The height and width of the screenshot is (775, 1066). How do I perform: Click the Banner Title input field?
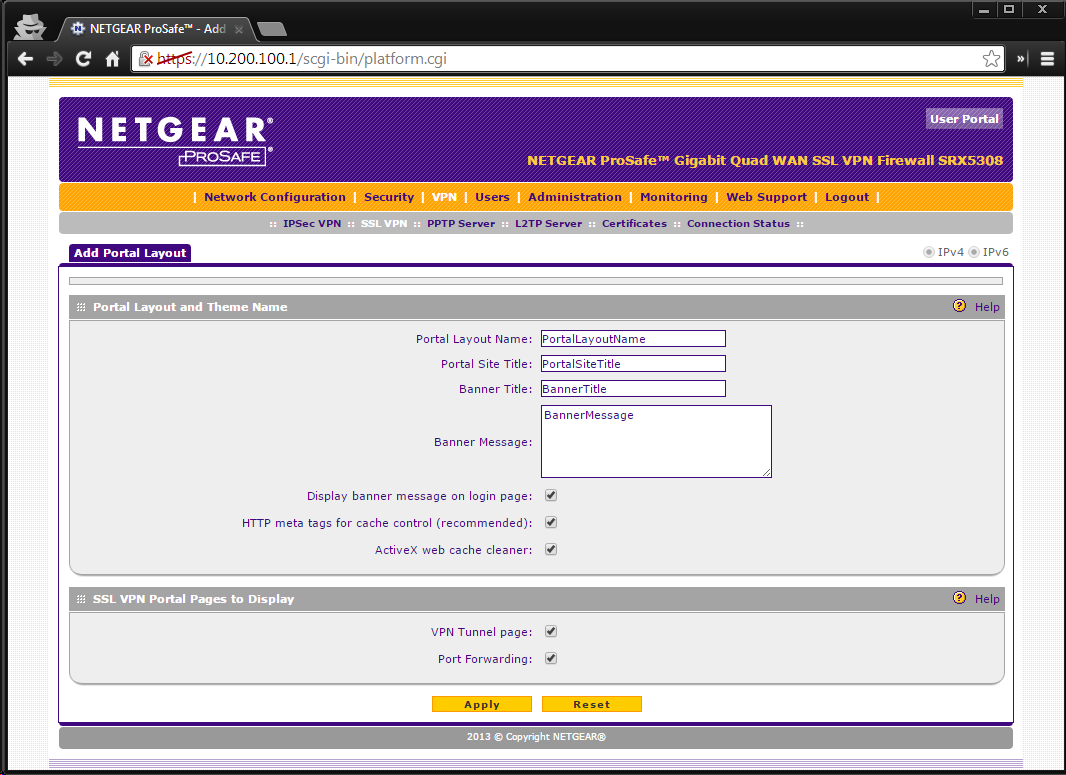[633, 389]
